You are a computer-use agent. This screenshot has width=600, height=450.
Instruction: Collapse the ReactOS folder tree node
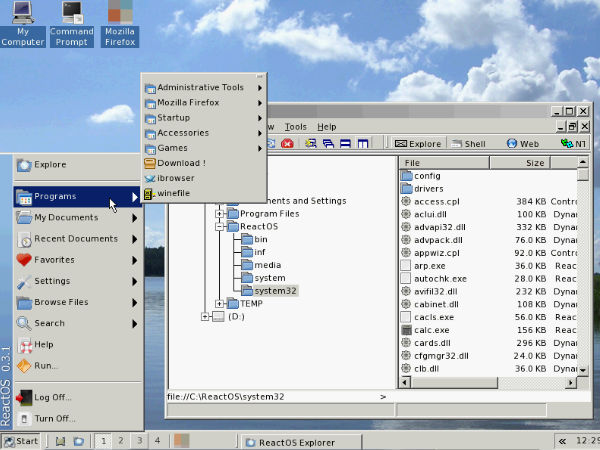(x=220, y=227)
